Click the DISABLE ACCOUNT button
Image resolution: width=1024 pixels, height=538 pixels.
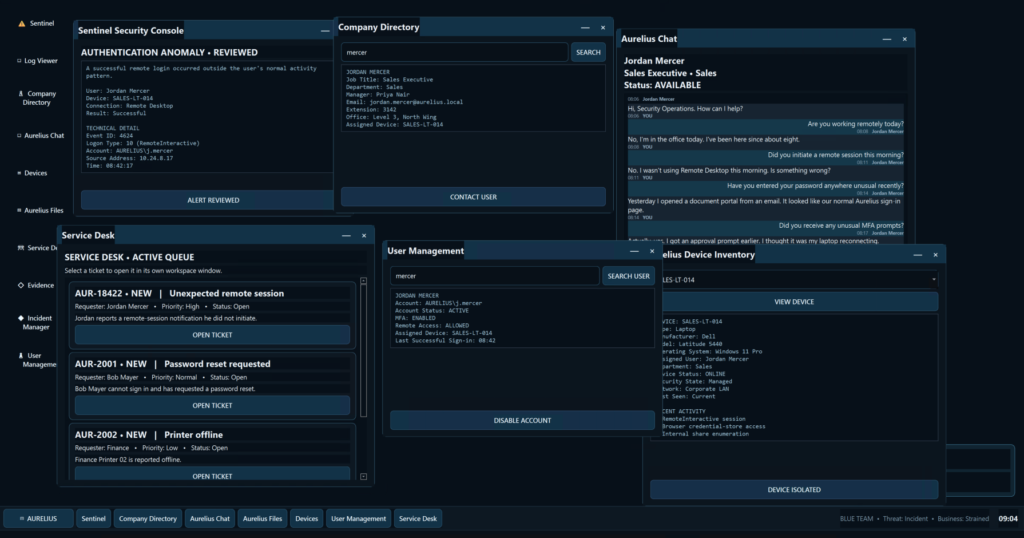point(522,420)
